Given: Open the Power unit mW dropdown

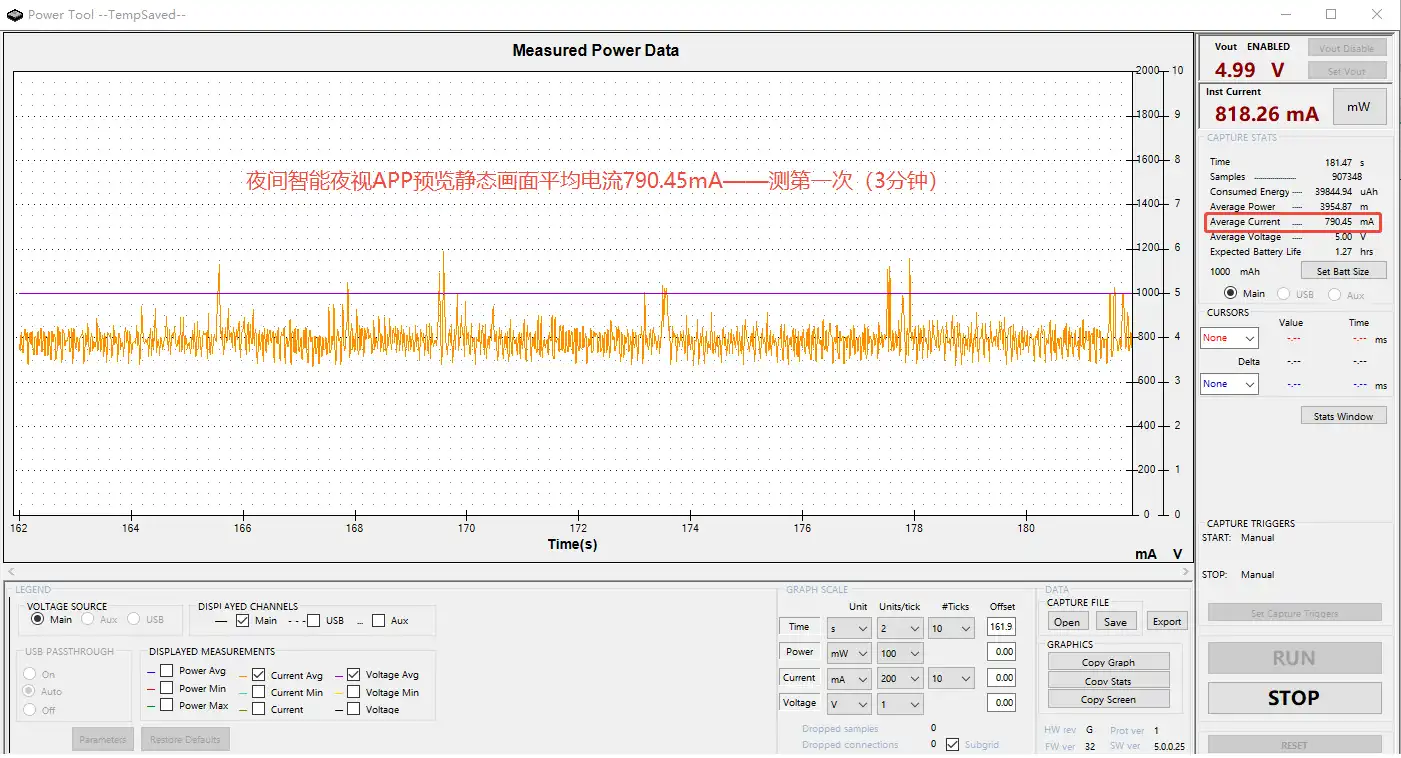Looking at the screenshot, I should (849, 653).
